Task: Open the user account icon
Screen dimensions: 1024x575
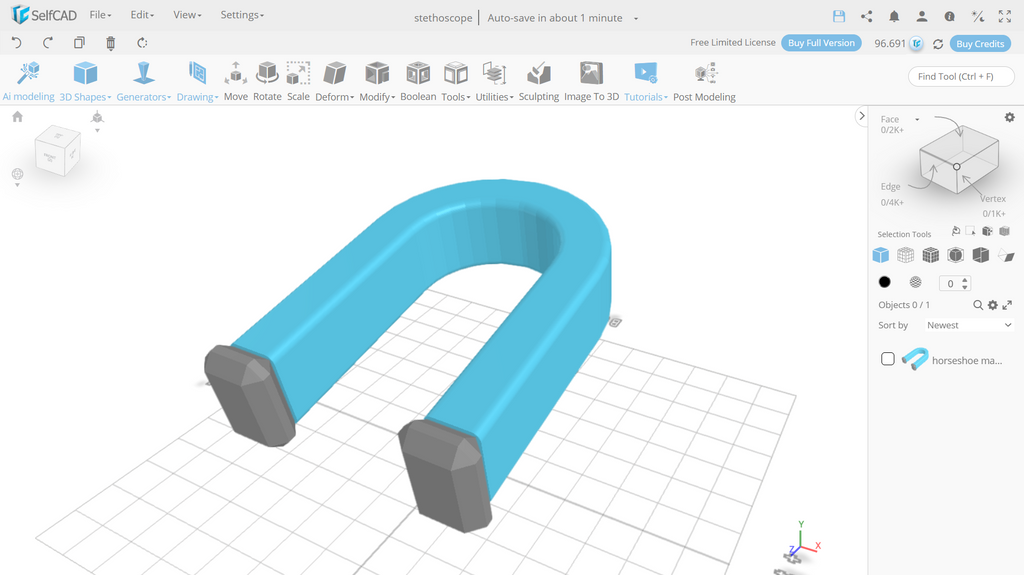Action: pyautogui.click(x=921, y=16)
